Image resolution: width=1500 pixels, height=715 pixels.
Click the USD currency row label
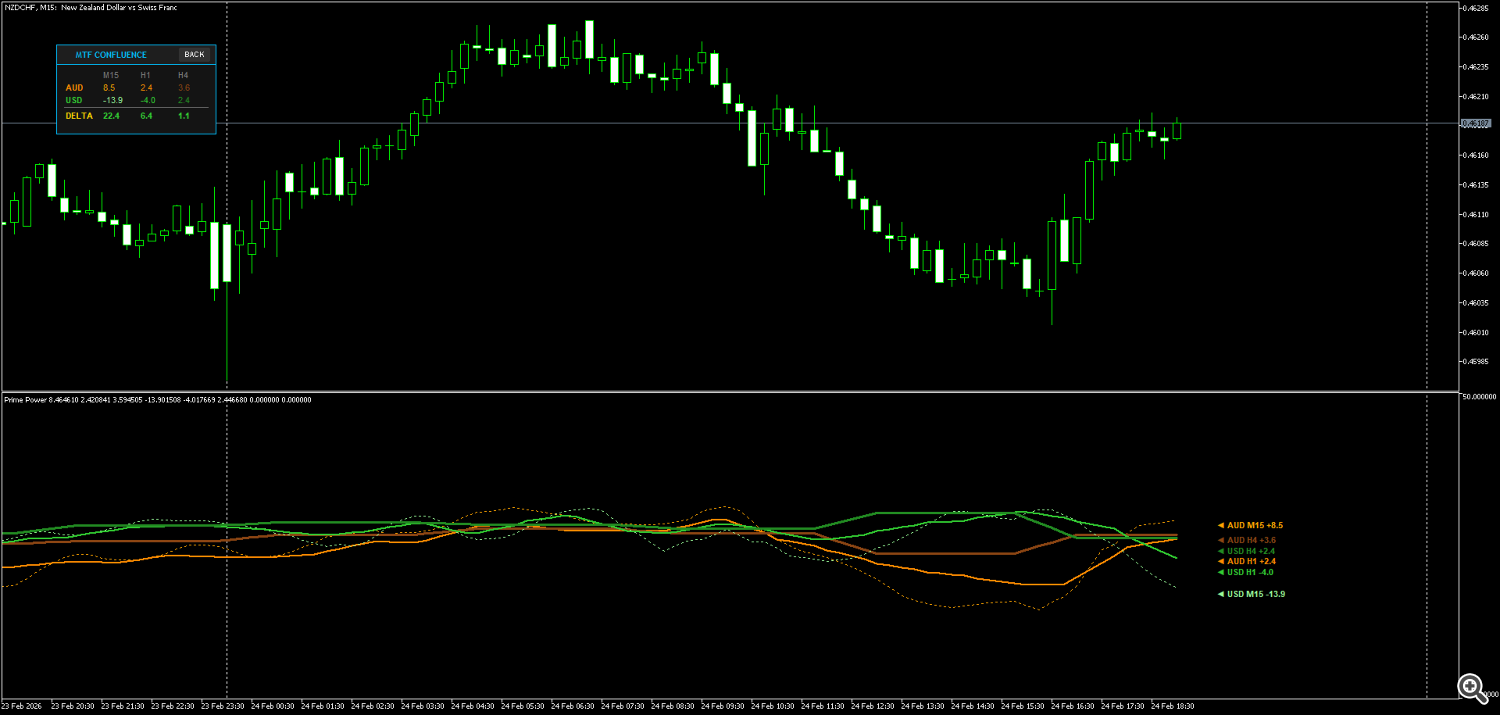[73, 100]
